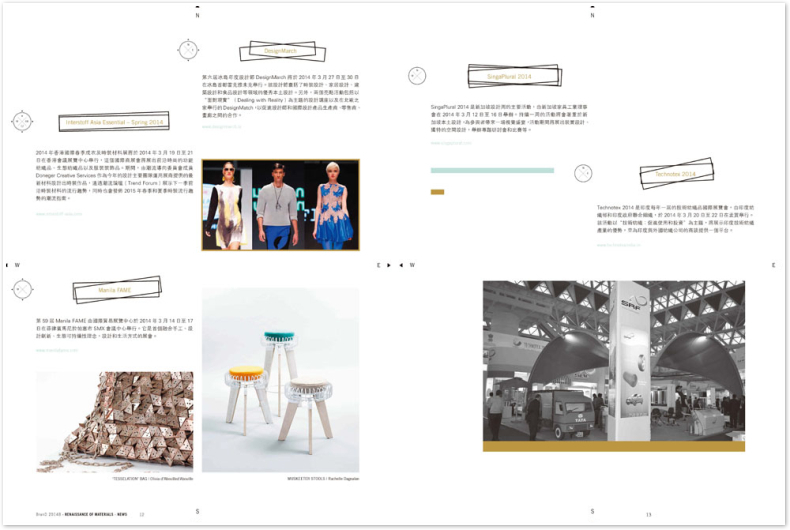Click the SingaPlural 2014 description paragraph

click(509, 118)
